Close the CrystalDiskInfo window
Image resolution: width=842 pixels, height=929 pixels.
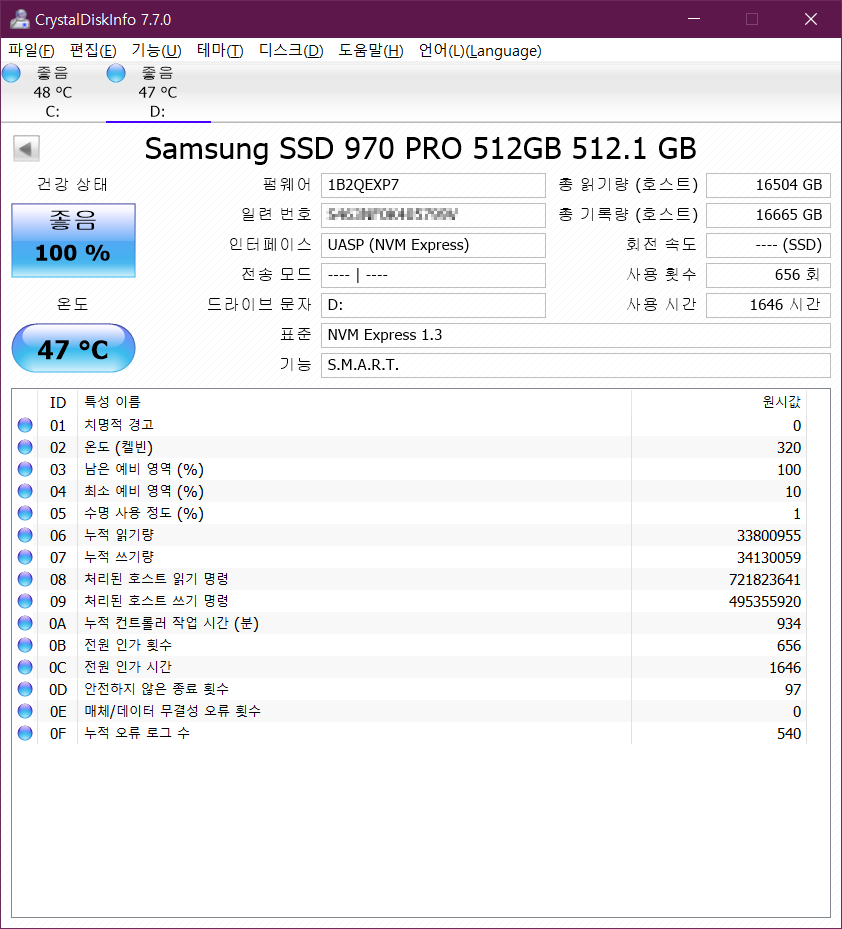[x=811, y=19]
